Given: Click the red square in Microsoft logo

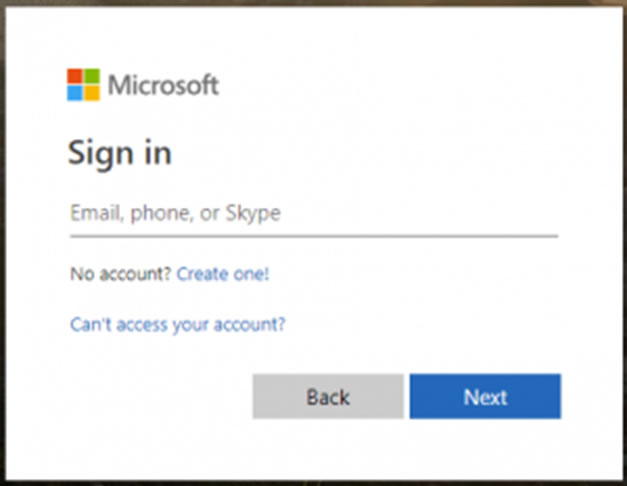Looking at the screenshot, I should [x=75, y=76].
